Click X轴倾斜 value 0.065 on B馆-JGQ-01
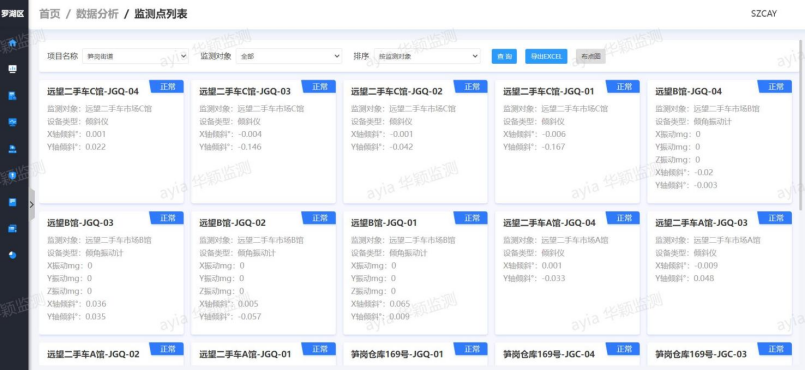This screenshot has width=805, height=370. (x=400, y=304)
